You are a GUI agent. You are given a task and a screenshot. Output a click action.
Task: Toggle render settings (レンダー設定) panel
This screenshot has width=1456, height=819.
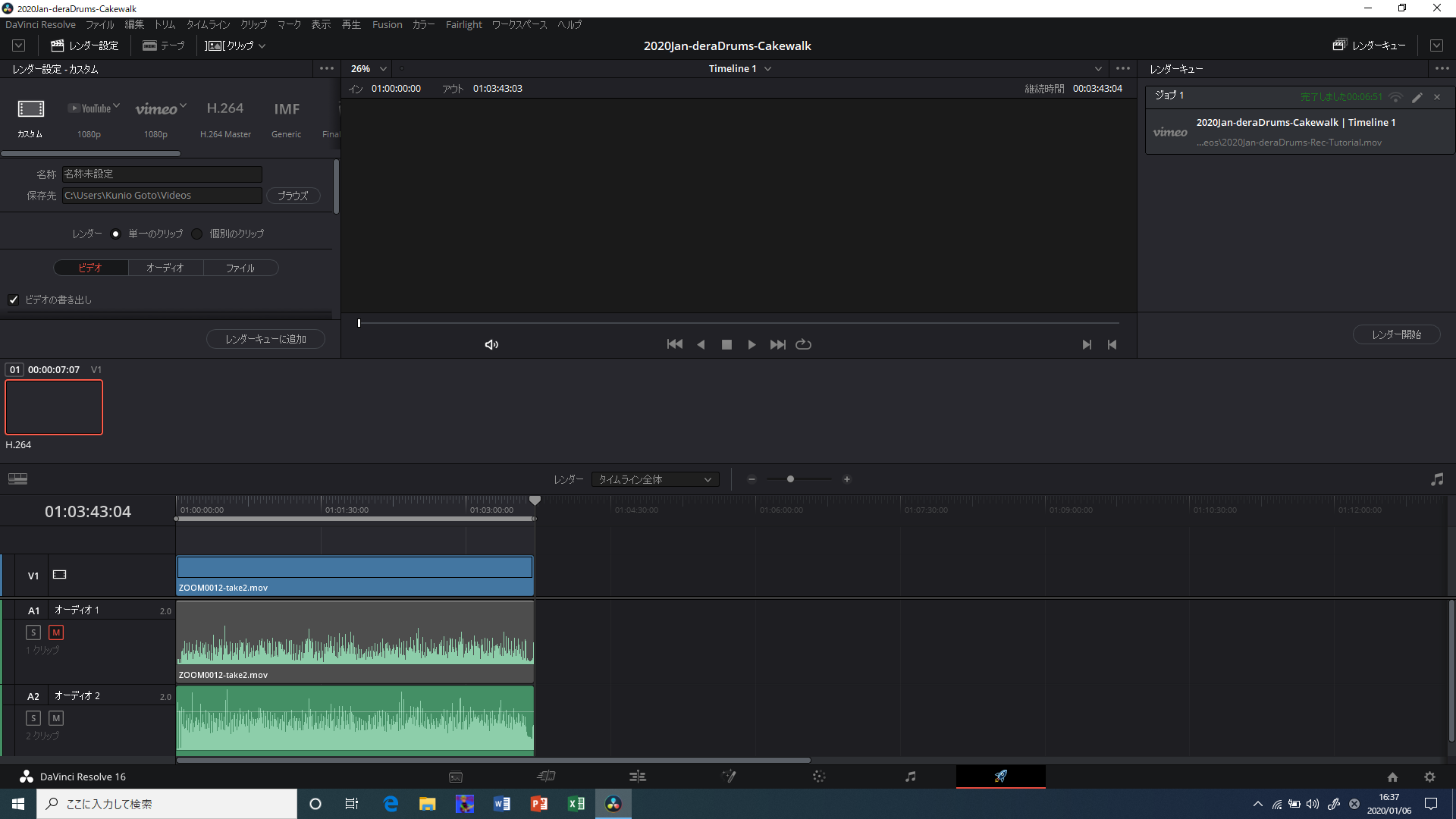click(x=85, y=45)
